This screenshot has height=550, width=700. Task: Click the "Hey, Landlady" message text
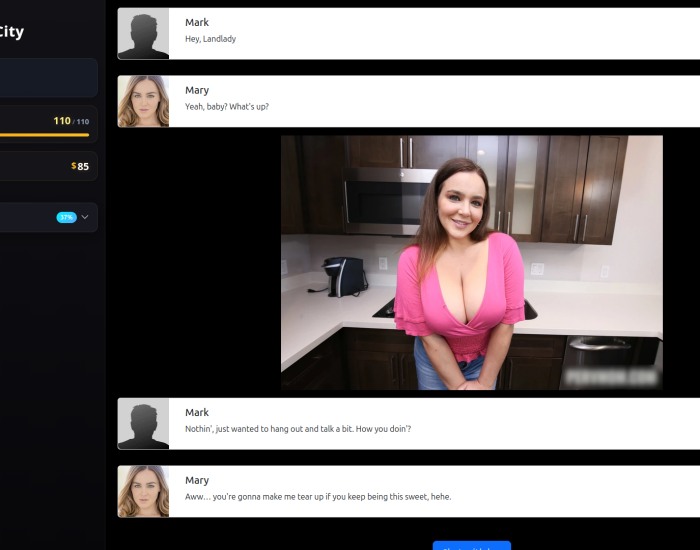point(210,39)
